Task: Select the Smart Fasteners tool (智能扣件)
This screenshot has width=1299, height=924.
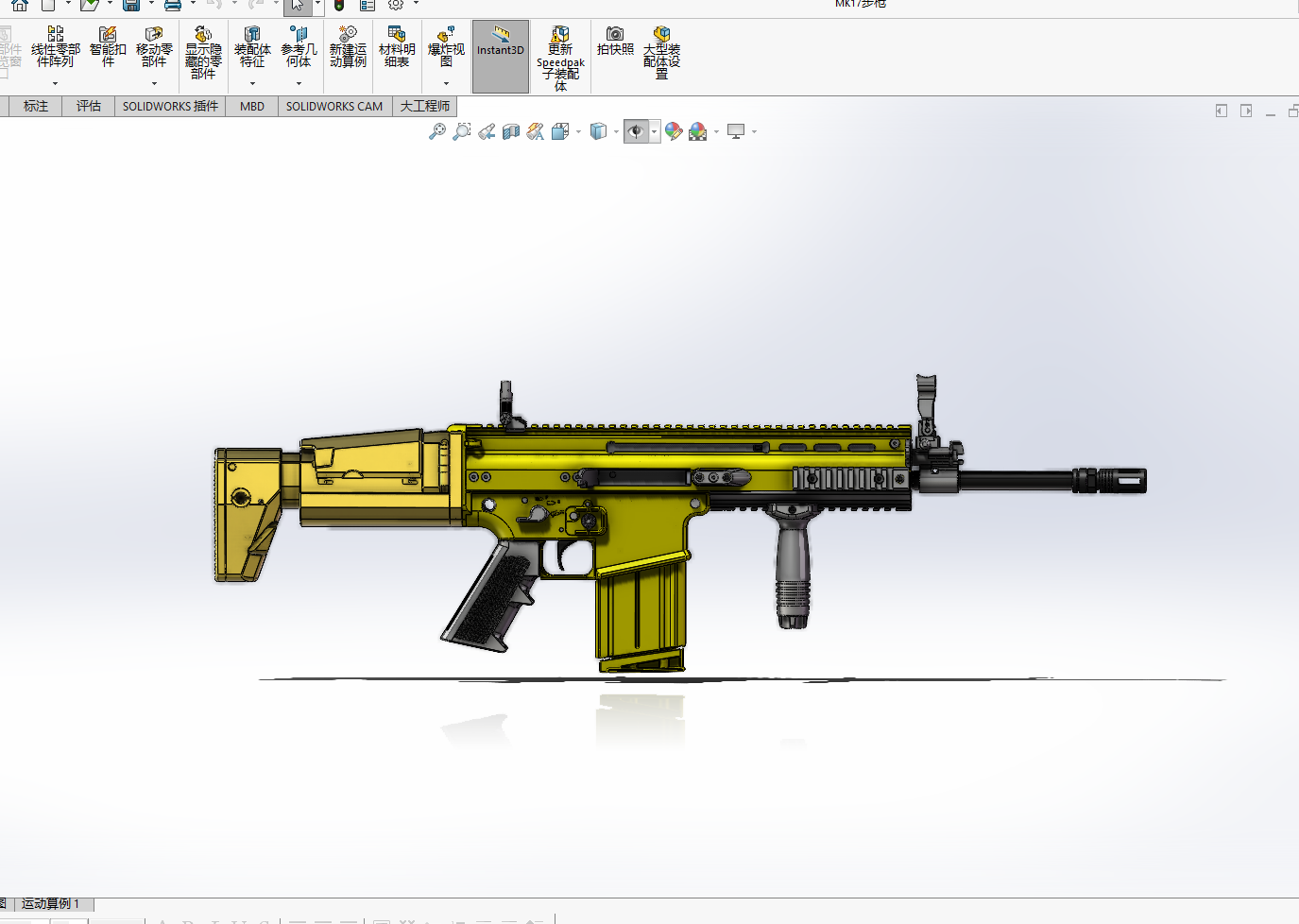Action: 108,47
